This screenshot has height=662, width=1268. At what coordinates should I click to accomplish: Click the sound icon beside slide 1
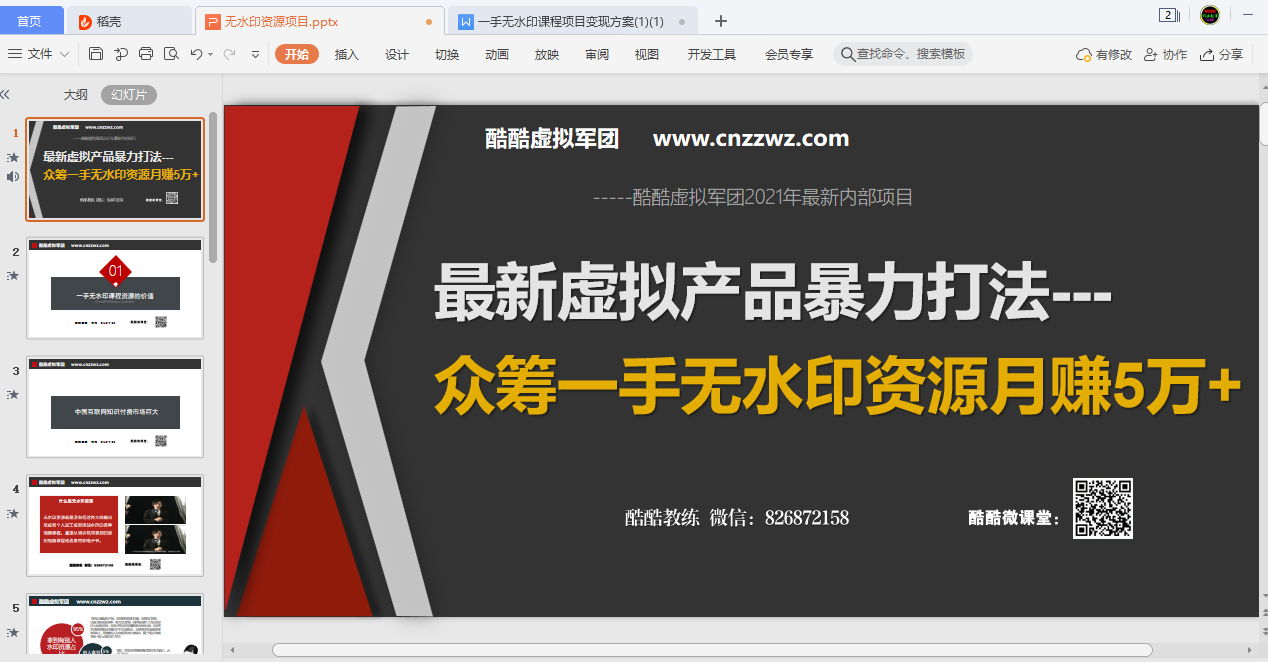(x=12, y=177)
